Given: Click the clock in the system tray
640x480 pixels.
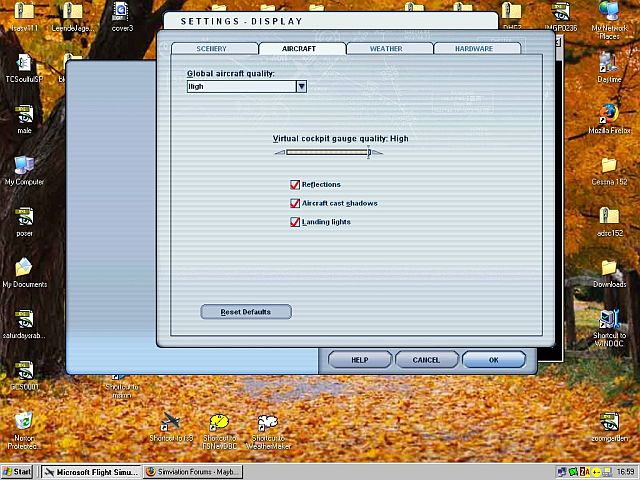Looking at the screenshot, I should point(625,472).
